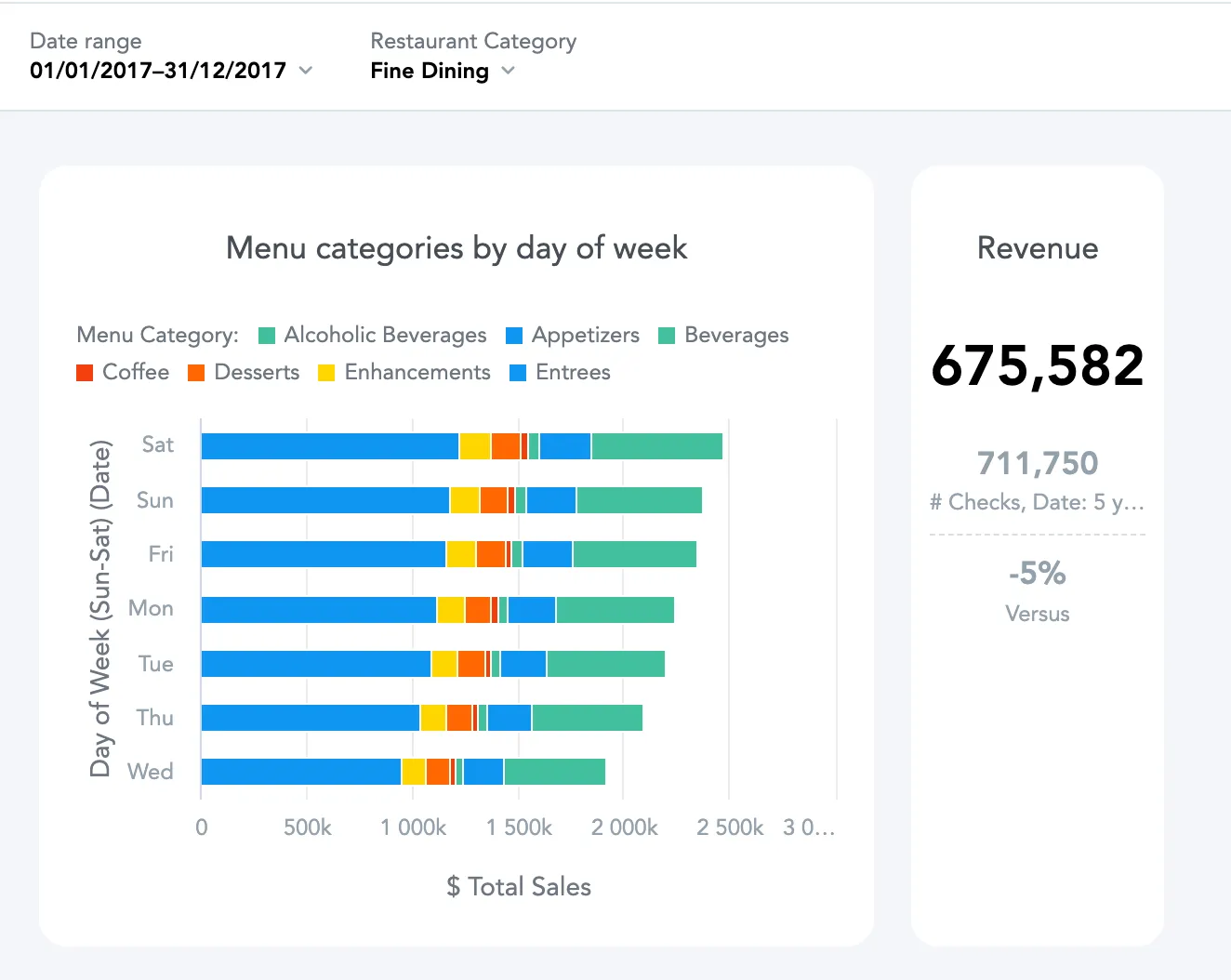
Task: Click the yellow Enhancements legend square
Action: [326, 373]
